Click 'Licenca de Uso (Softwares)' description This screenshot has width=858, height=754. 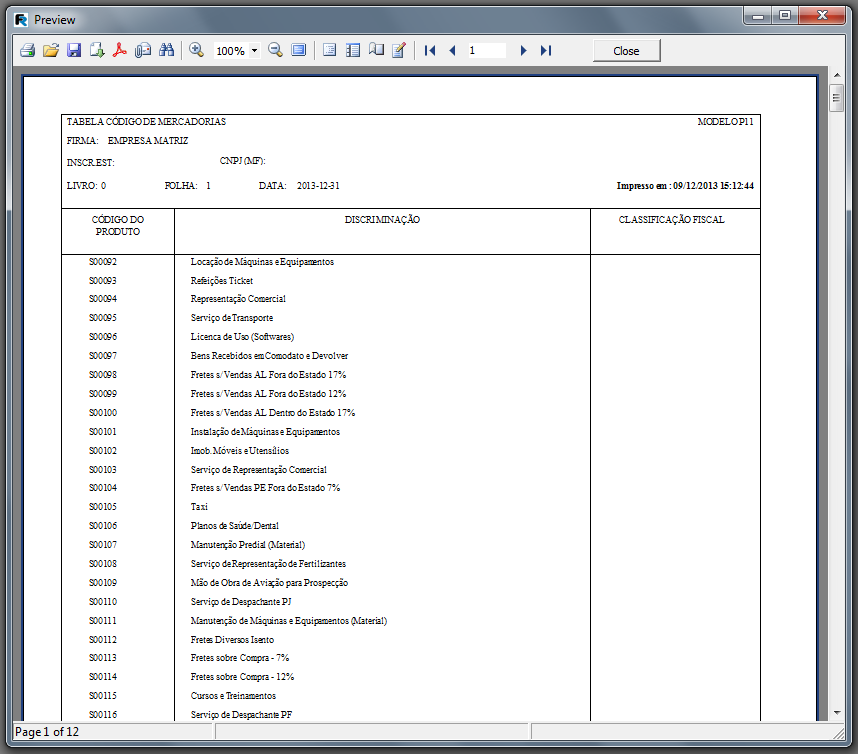pyautogui.click(x=242, y=337)
